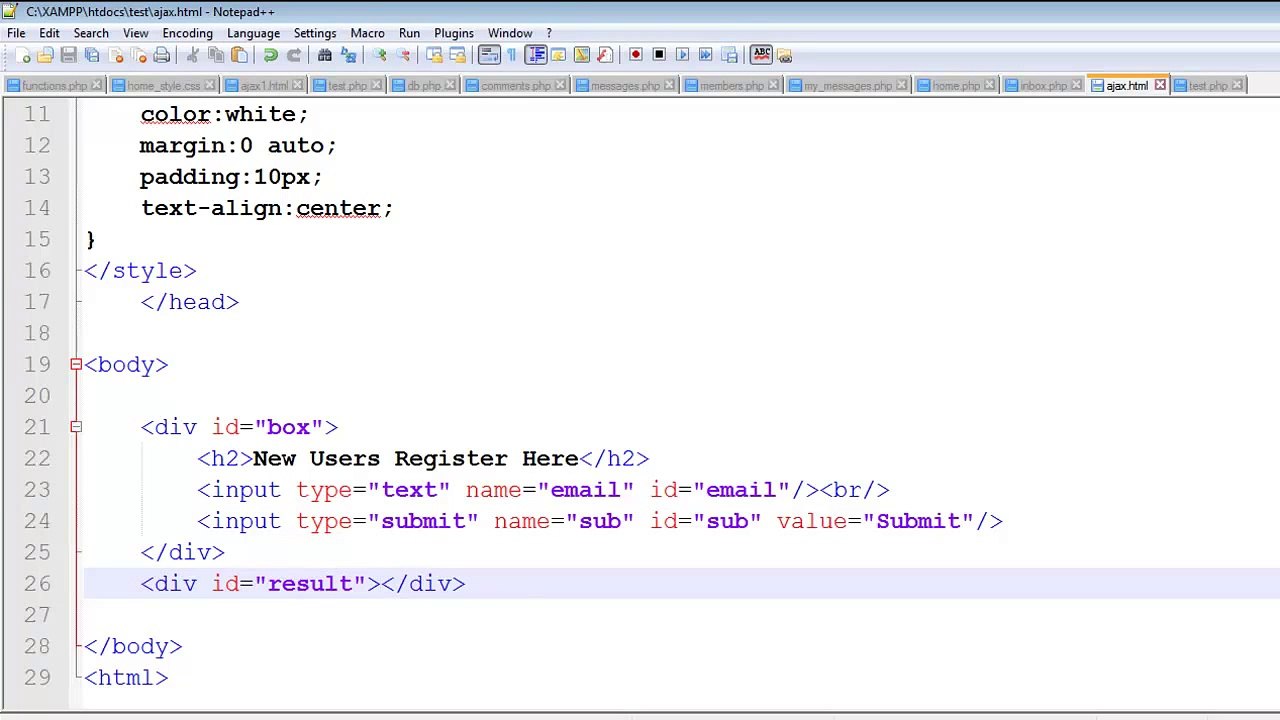Open the Function List icon
Screen dimensions: 1280x720
click(x=604, y=55)
